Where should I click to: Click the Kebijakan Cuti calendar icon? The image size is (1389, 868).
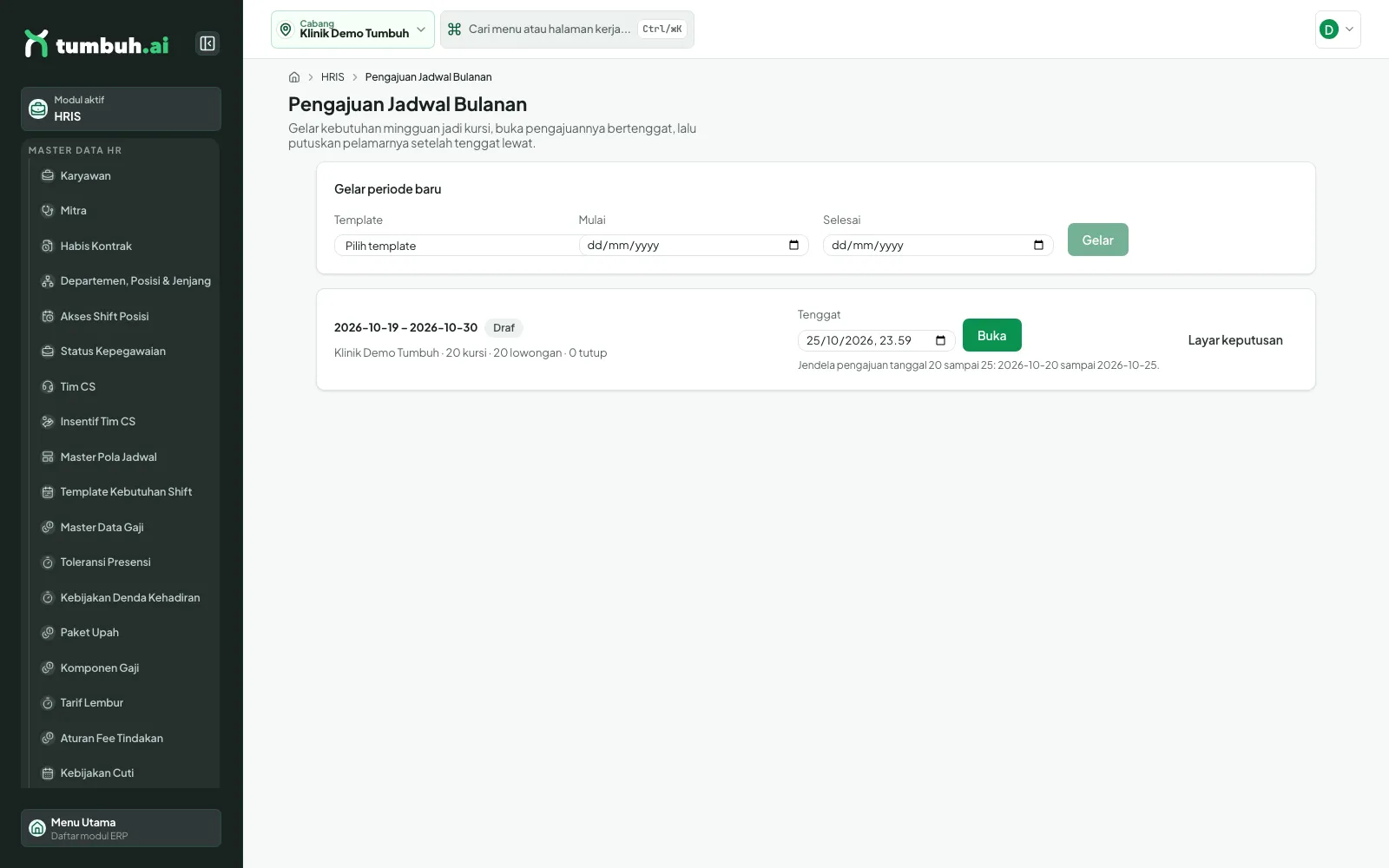(x=48, y=773)
